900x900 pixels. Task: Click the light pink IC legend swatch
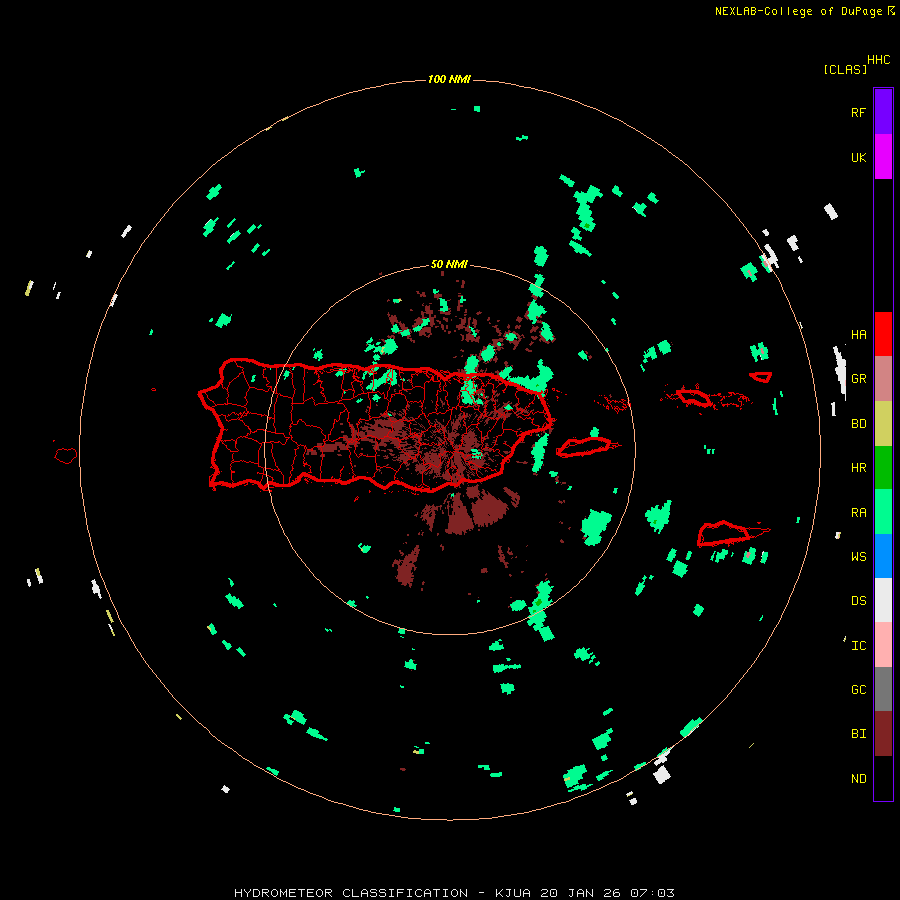(883, 645)
